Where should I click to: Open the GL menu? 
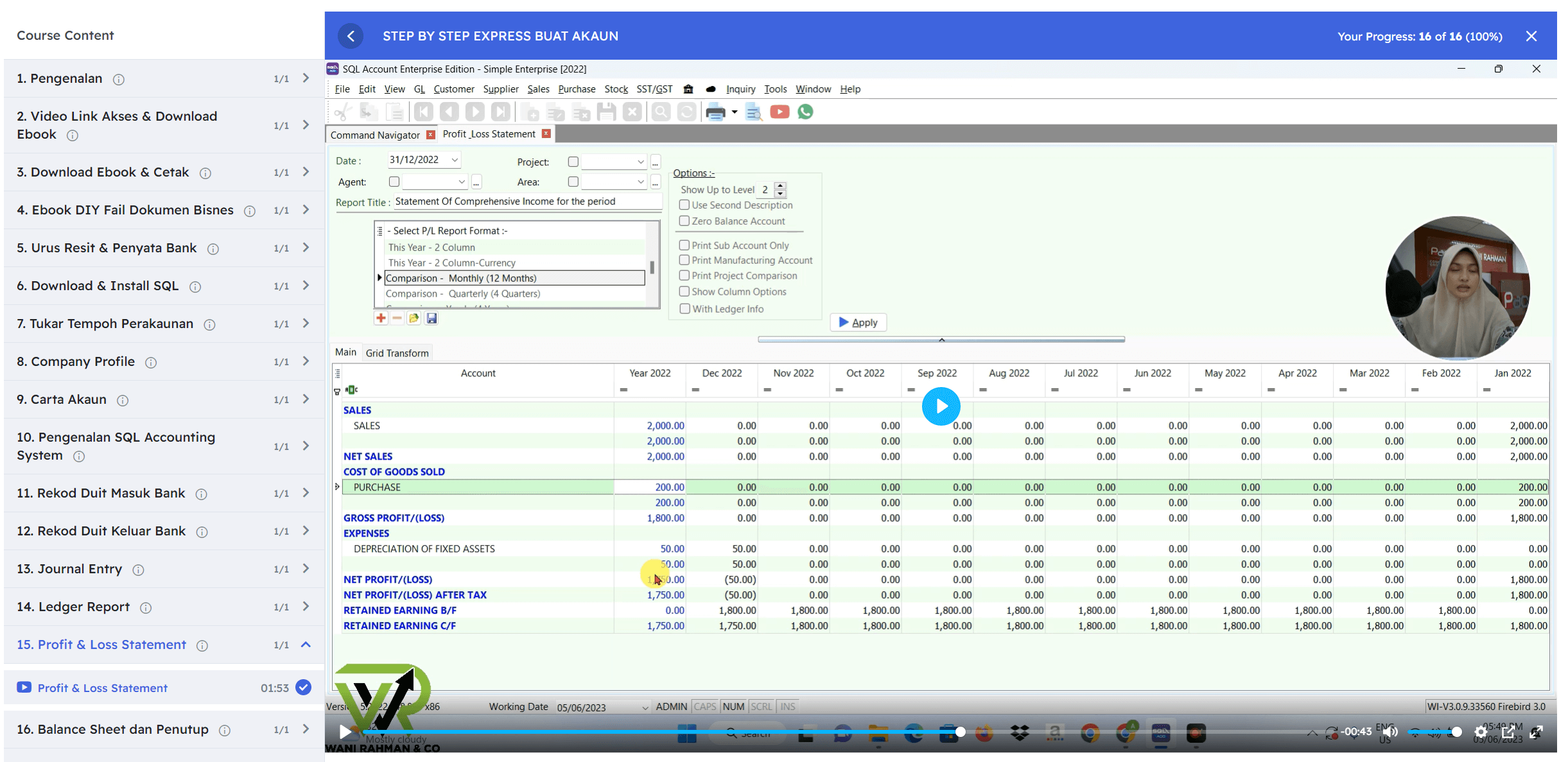click(419, 89)
